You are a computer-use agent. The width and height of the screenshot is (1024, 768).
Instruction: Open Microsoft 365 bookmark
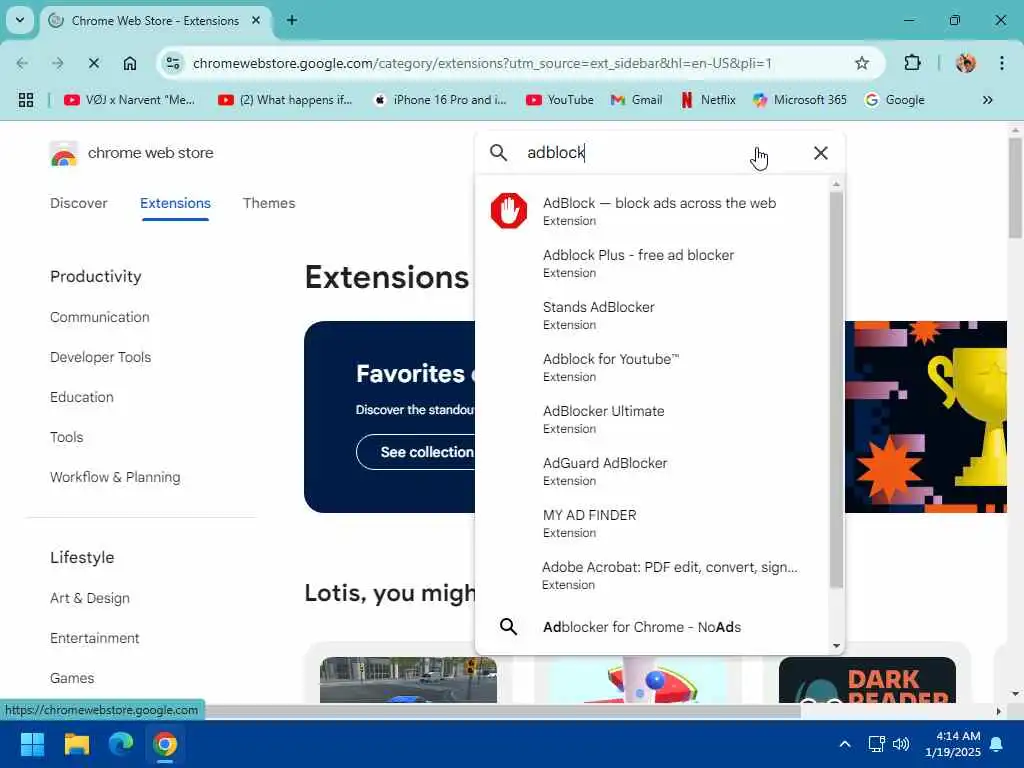(x=799, y=100)
